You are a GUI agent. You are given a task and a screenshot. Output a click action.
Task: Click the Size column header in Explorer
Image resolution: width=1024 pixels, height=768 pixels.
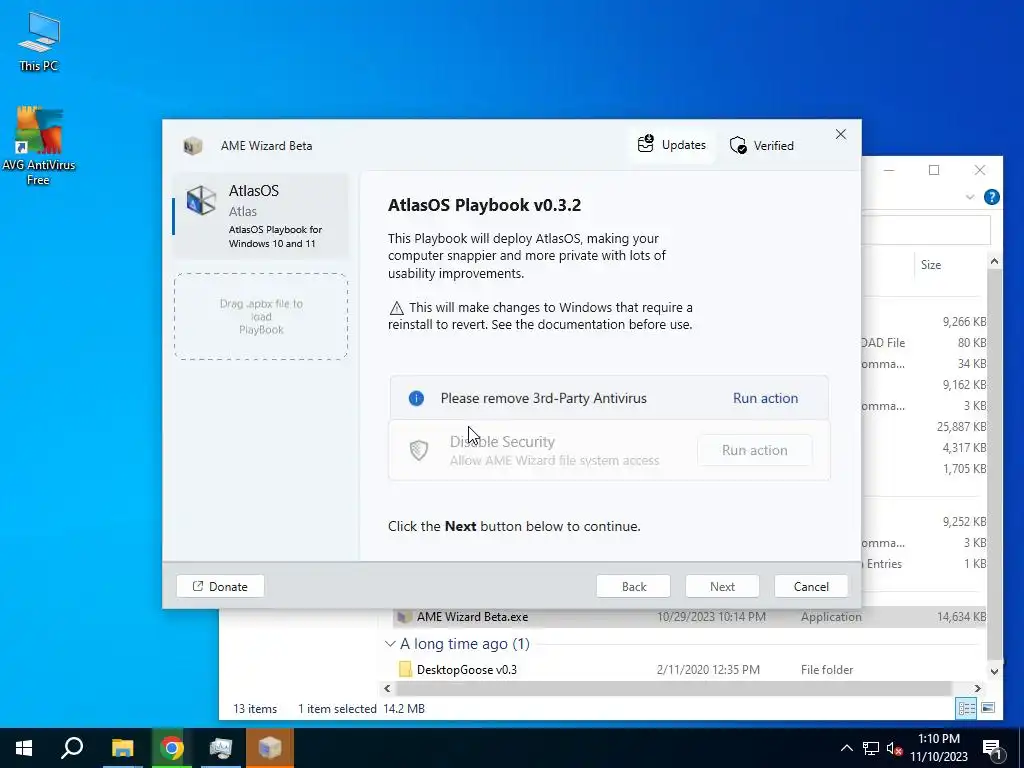(931, 264)
